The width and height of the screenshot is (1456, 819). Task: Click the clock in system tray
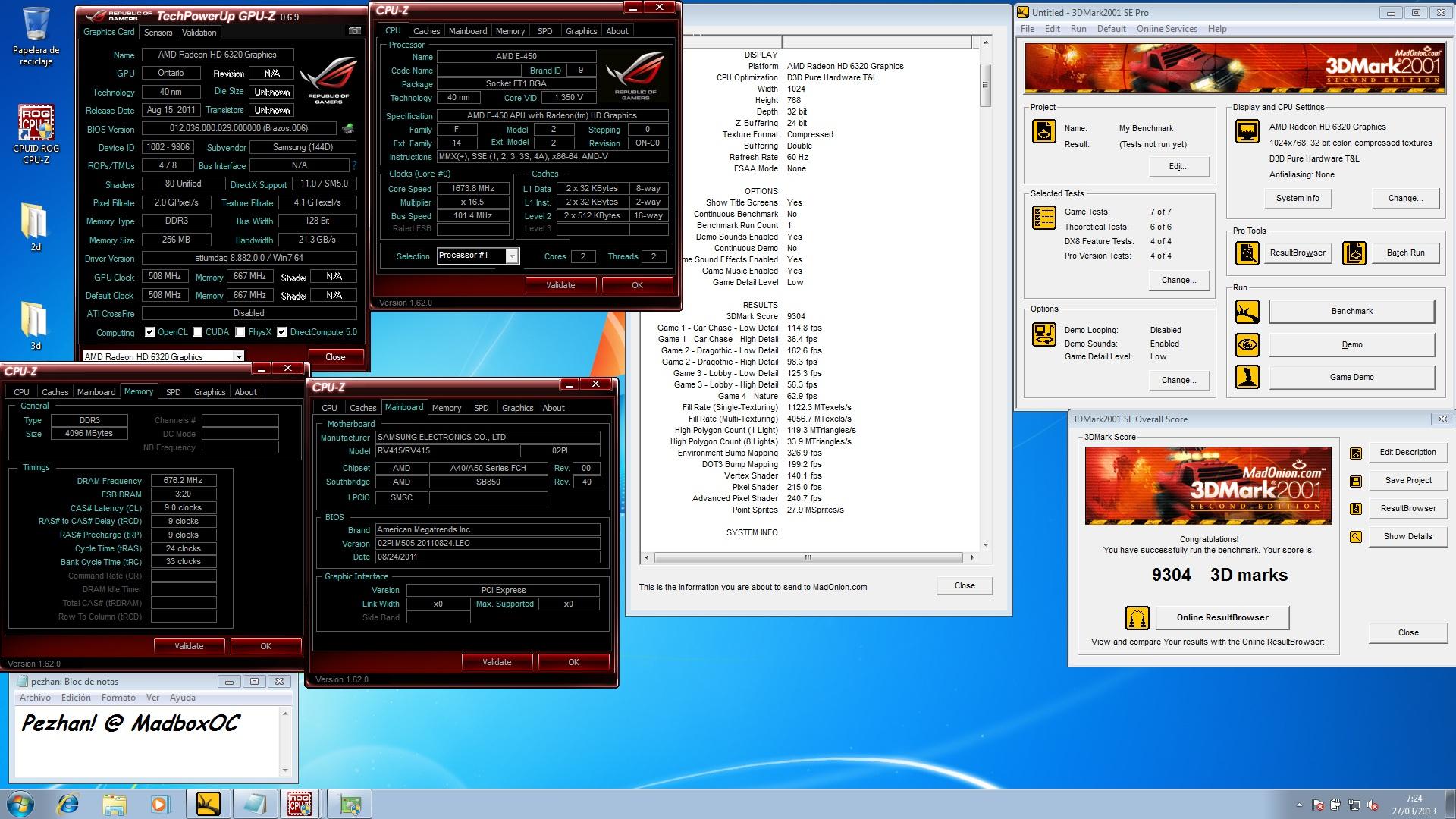[x=1414, y=804]
